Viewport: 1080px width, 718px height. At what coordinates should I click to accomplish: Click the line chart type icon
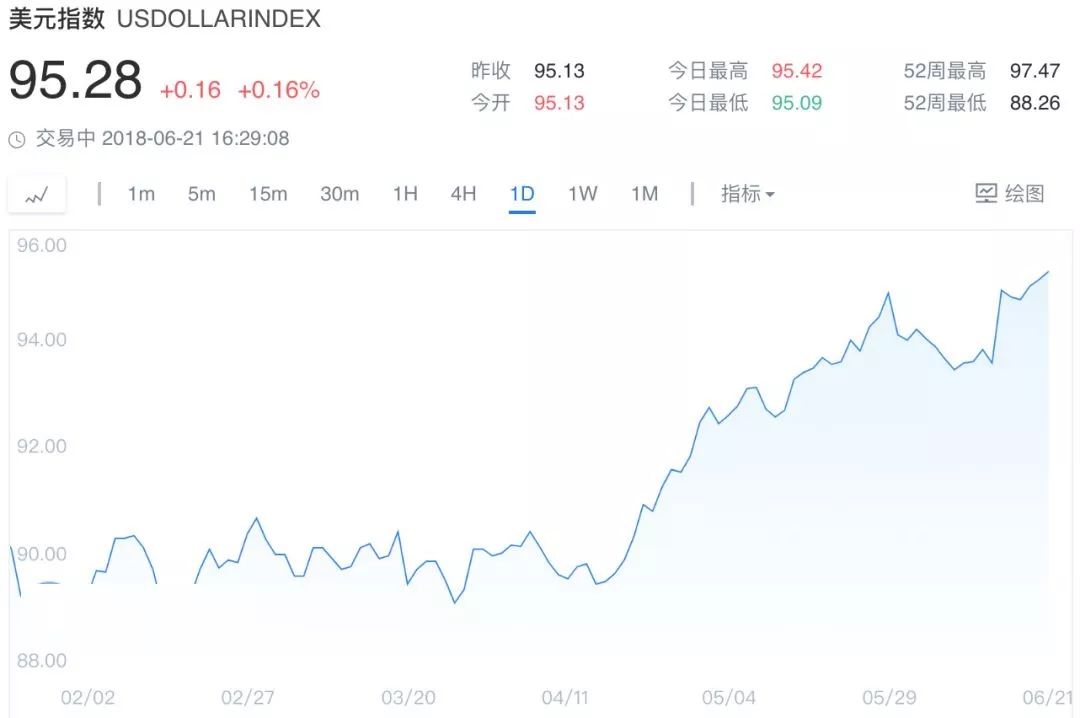pos(37,195)
